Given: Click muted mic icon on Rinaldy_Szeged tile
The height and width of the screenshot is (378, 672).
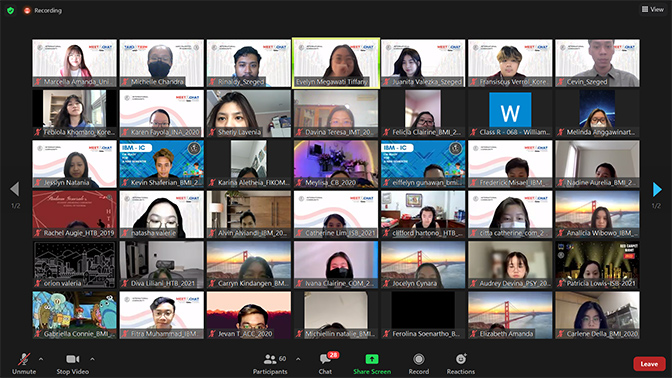Looking at the screenshot, I should (212, 82).
